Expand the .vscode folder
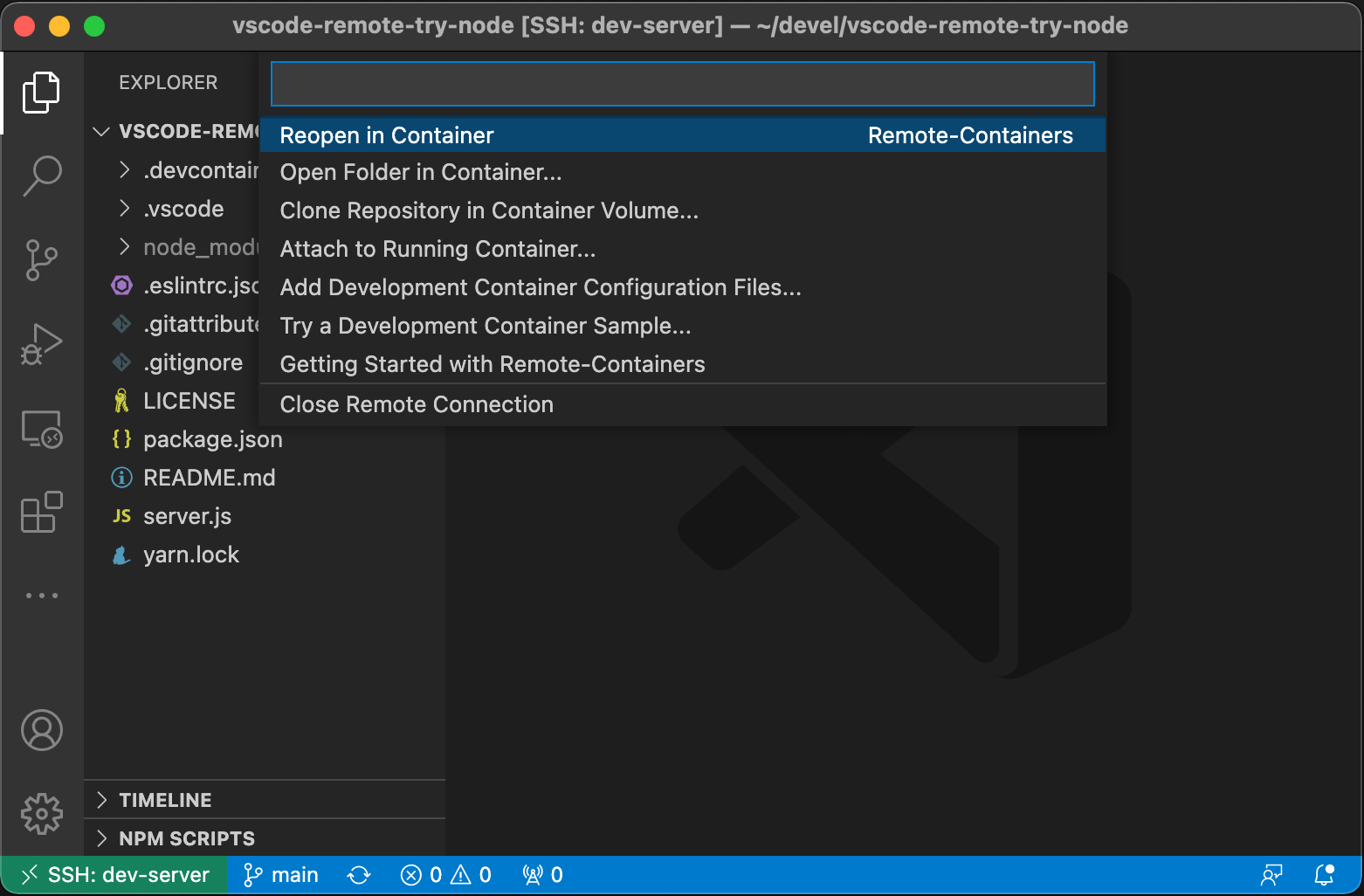 click(183, 209)
